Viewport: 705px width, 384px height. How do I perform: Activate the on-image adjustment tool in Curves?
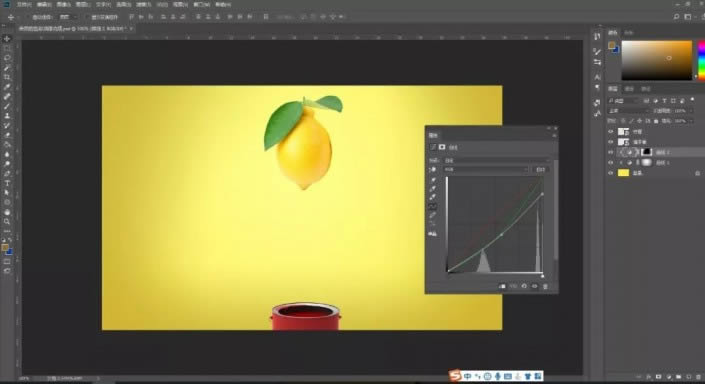coord(433,170)
